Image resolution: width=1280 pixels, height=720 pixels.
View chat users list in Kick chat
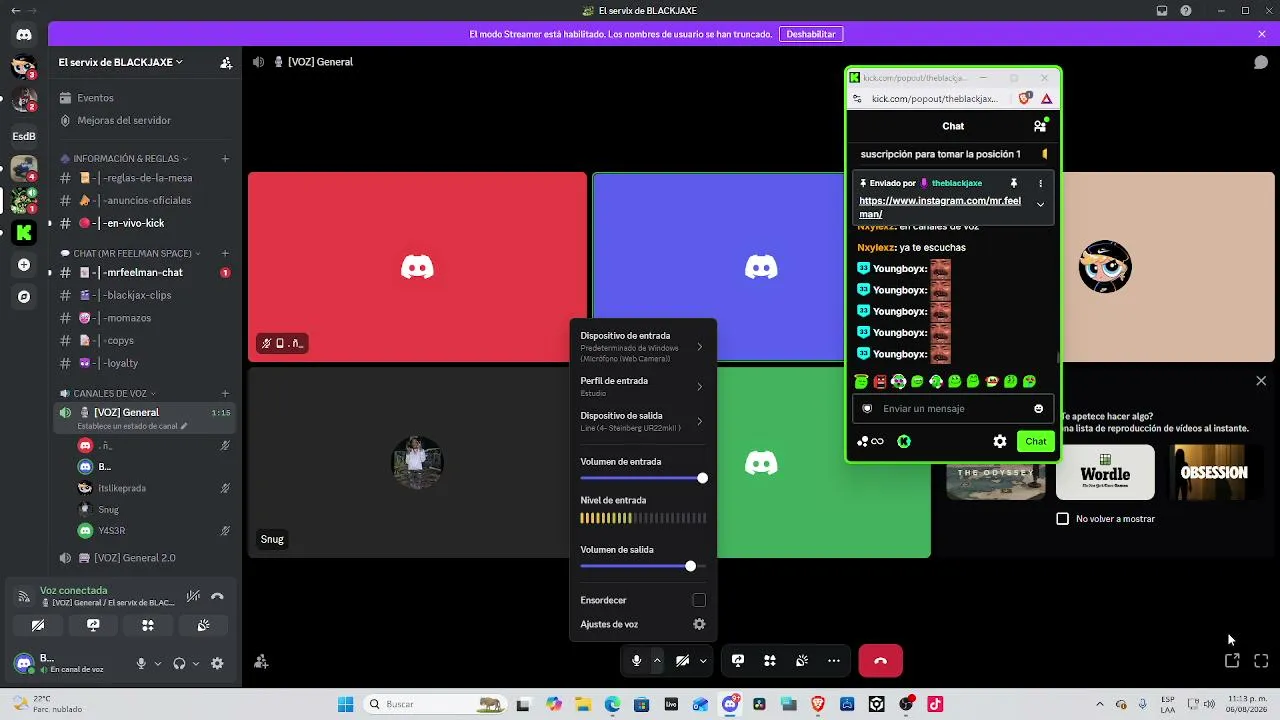coord(1040,126)
